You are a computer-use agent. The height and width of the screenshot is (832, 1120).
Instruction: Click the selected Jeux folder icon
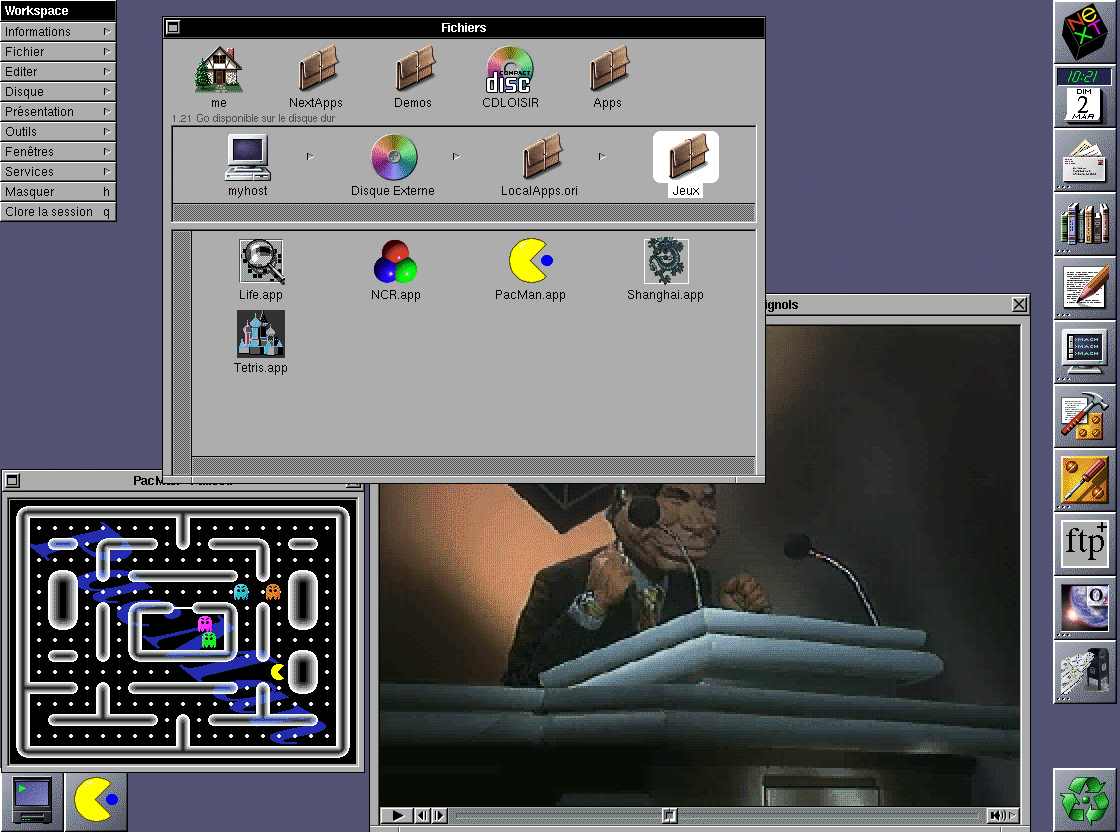coord(686,156)
